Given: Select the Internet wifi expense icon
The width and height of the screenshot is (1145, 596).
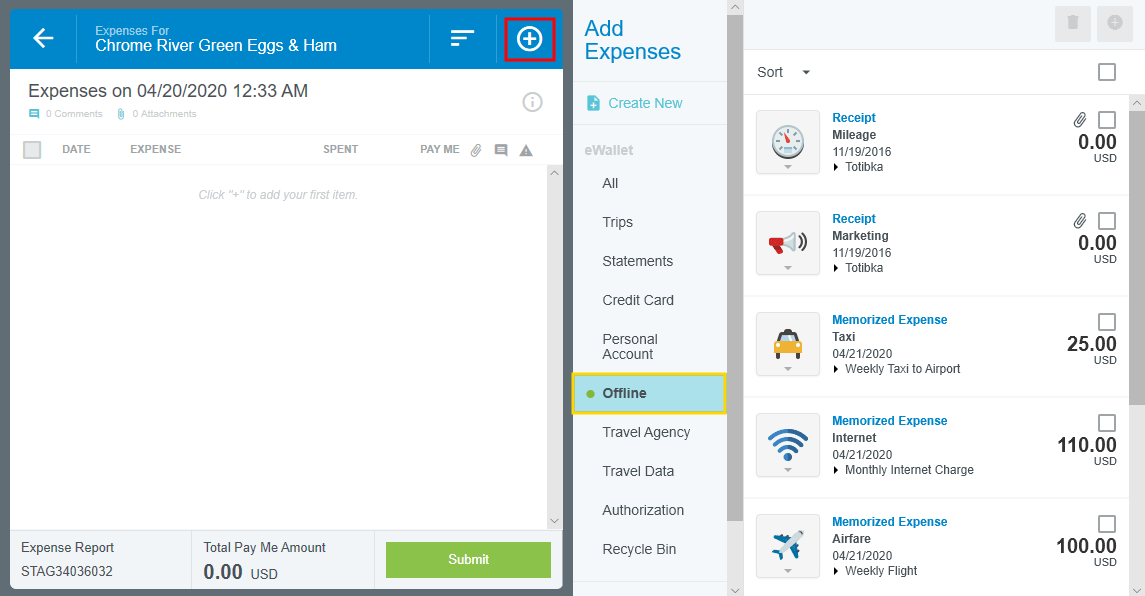Looking at the screenshot, I should 788,445.
